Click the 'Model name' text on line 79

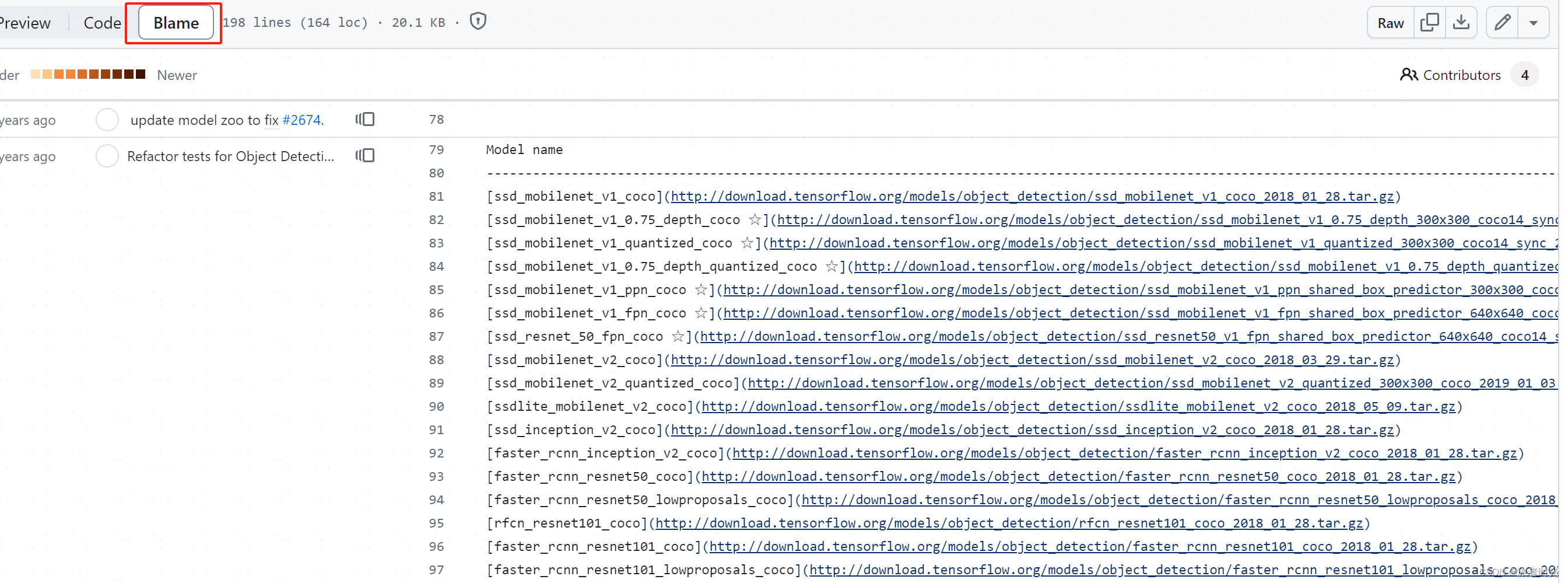524,150
